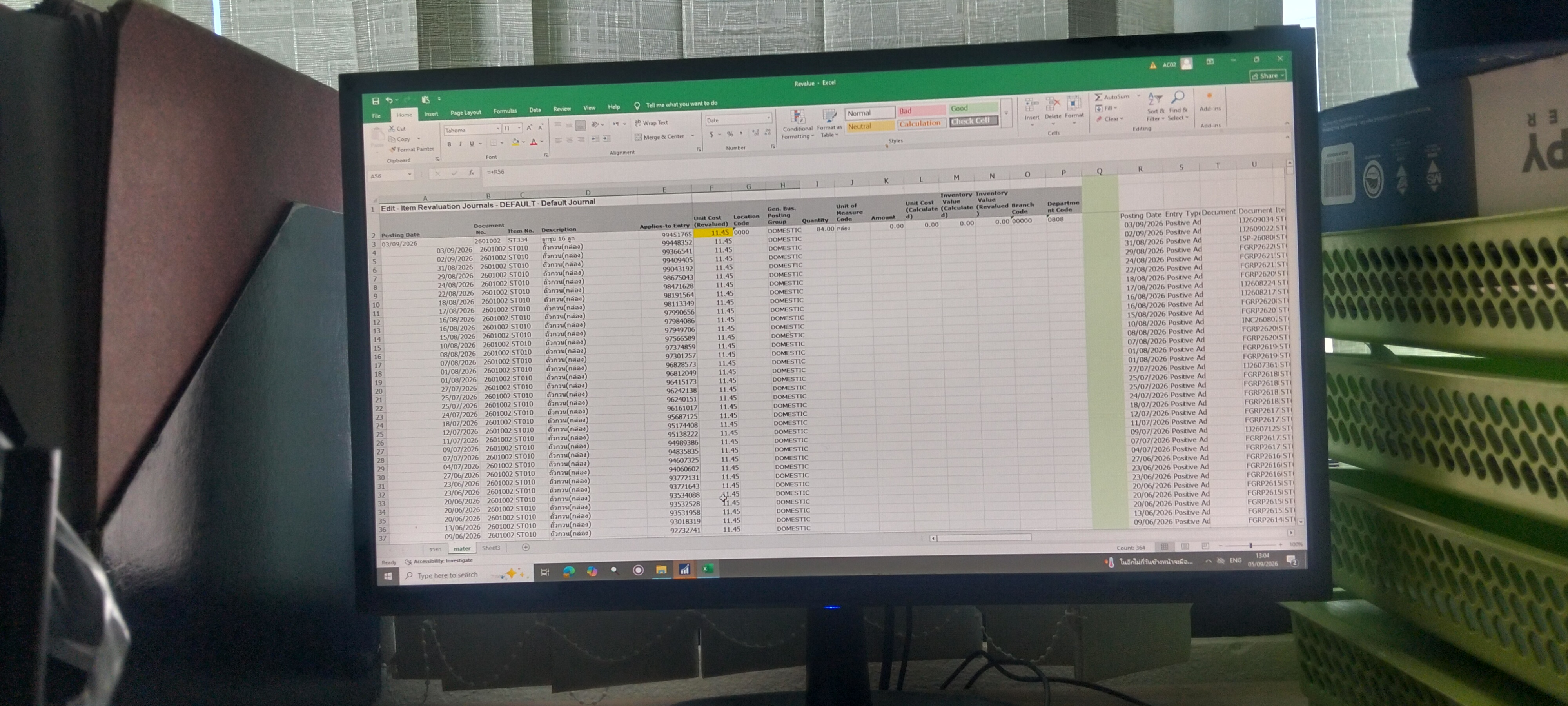Screen dimensions: 1568x706
Task: Apply the red font color A
Action: coord(534,142)
